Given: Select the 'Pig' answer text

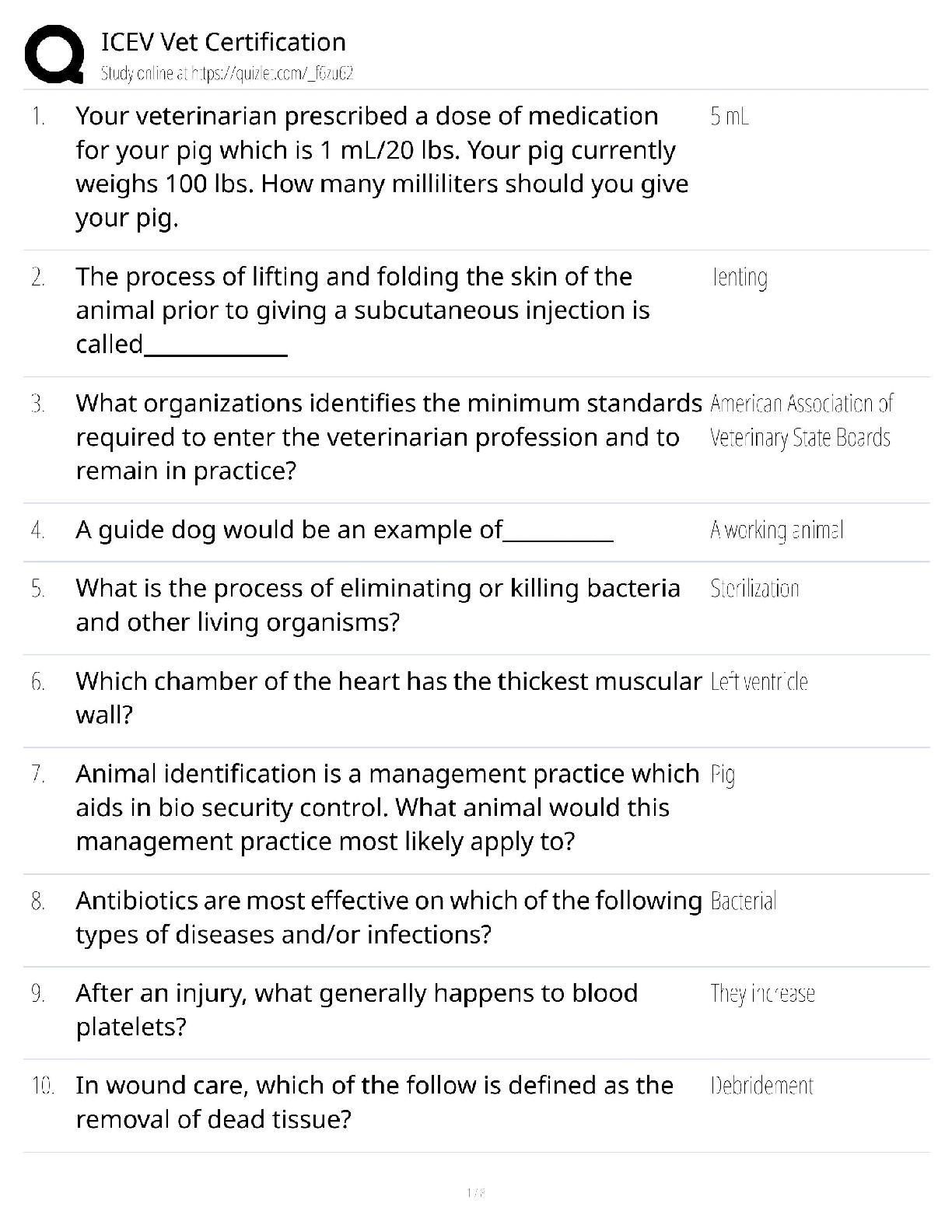Looking at the screenshot, I should 723,775.
